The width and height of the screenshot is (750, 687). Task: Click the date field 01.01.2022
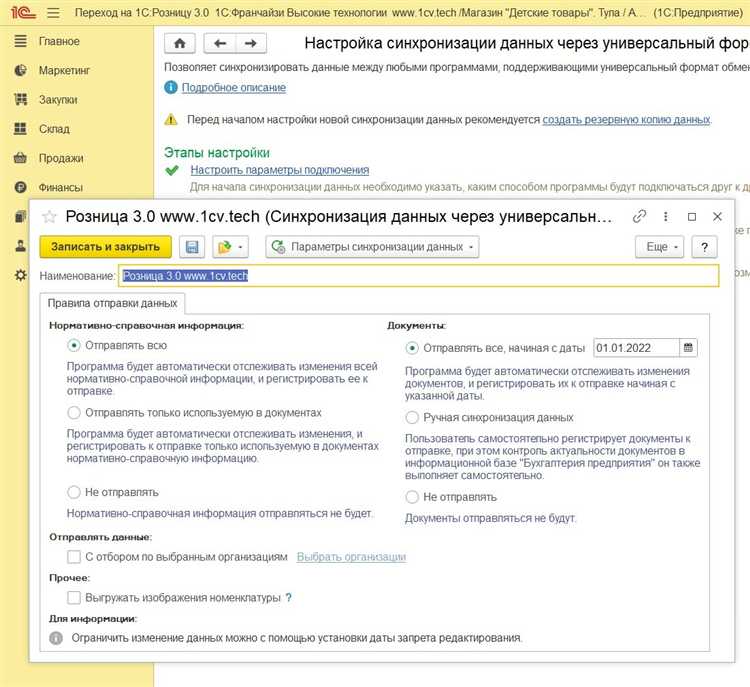636,348
